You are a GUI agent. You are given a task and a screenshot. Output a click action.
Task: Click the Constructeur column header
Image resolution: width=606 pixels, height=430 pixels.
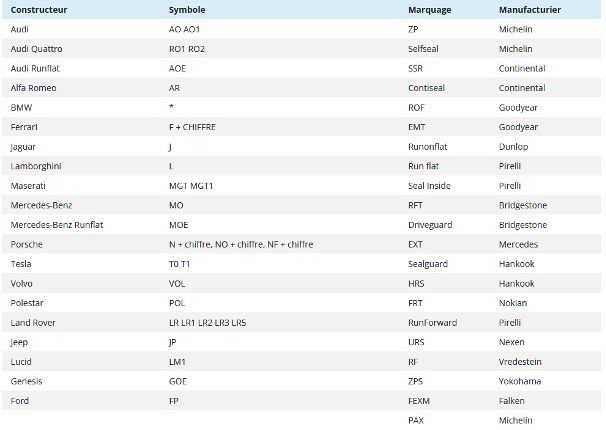coord(37,10)
